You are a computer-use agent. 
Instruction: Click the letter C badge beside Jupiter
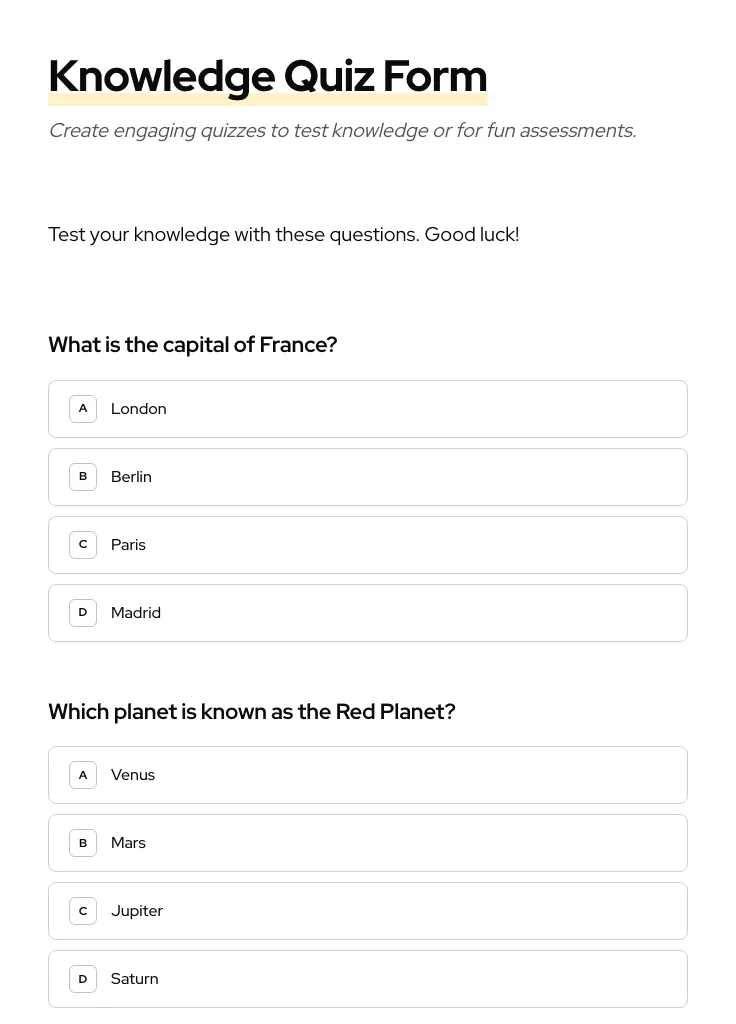pos(83,910)
